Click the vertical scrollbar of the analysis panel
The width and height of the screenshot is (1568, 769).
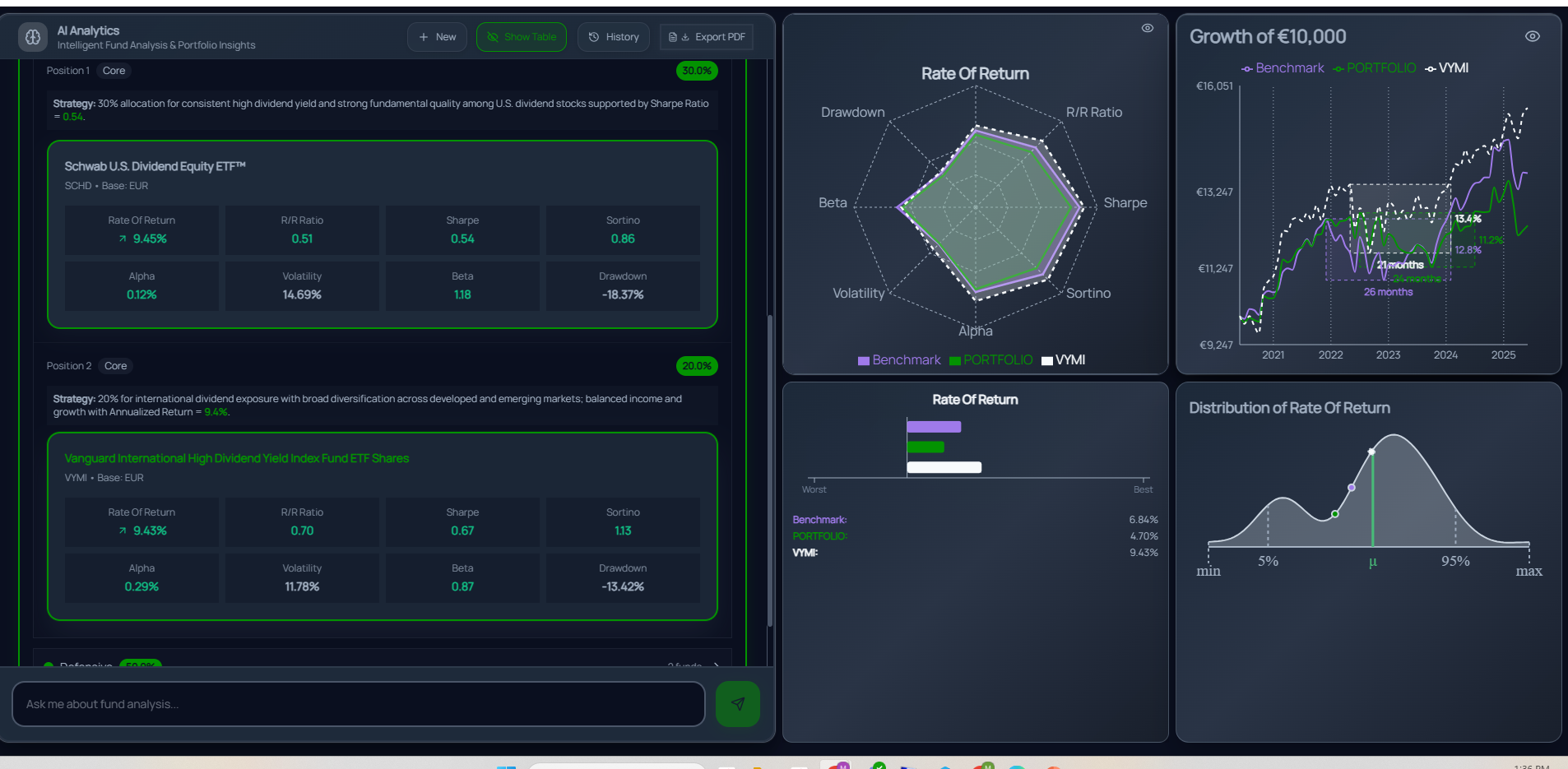point(770,469)
